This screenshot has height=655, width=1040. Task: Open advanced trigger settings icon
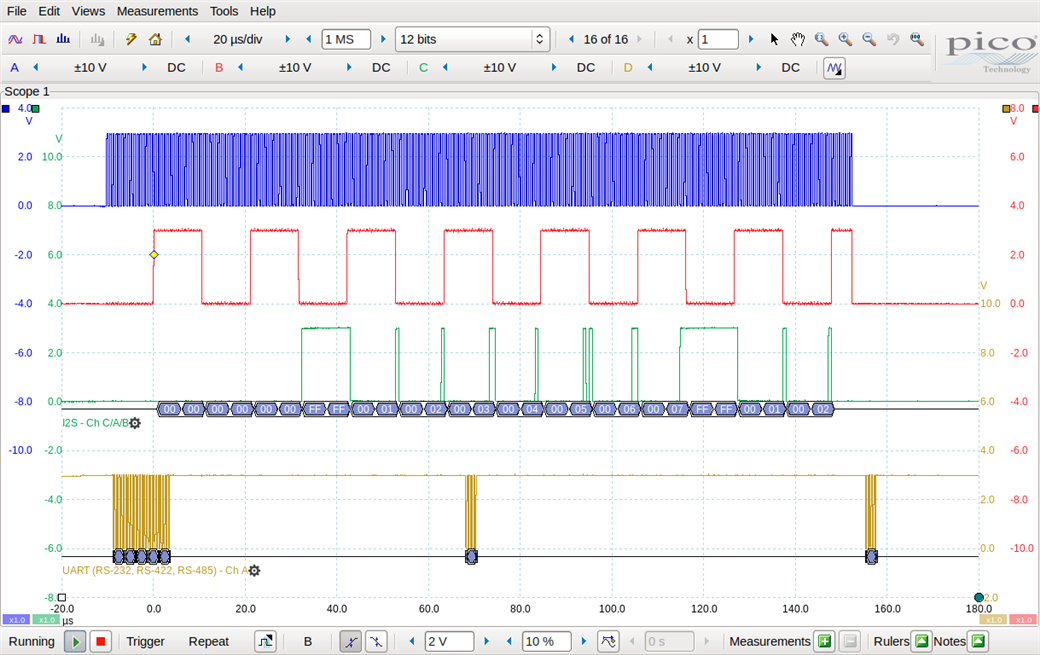[x=265, y=641]
